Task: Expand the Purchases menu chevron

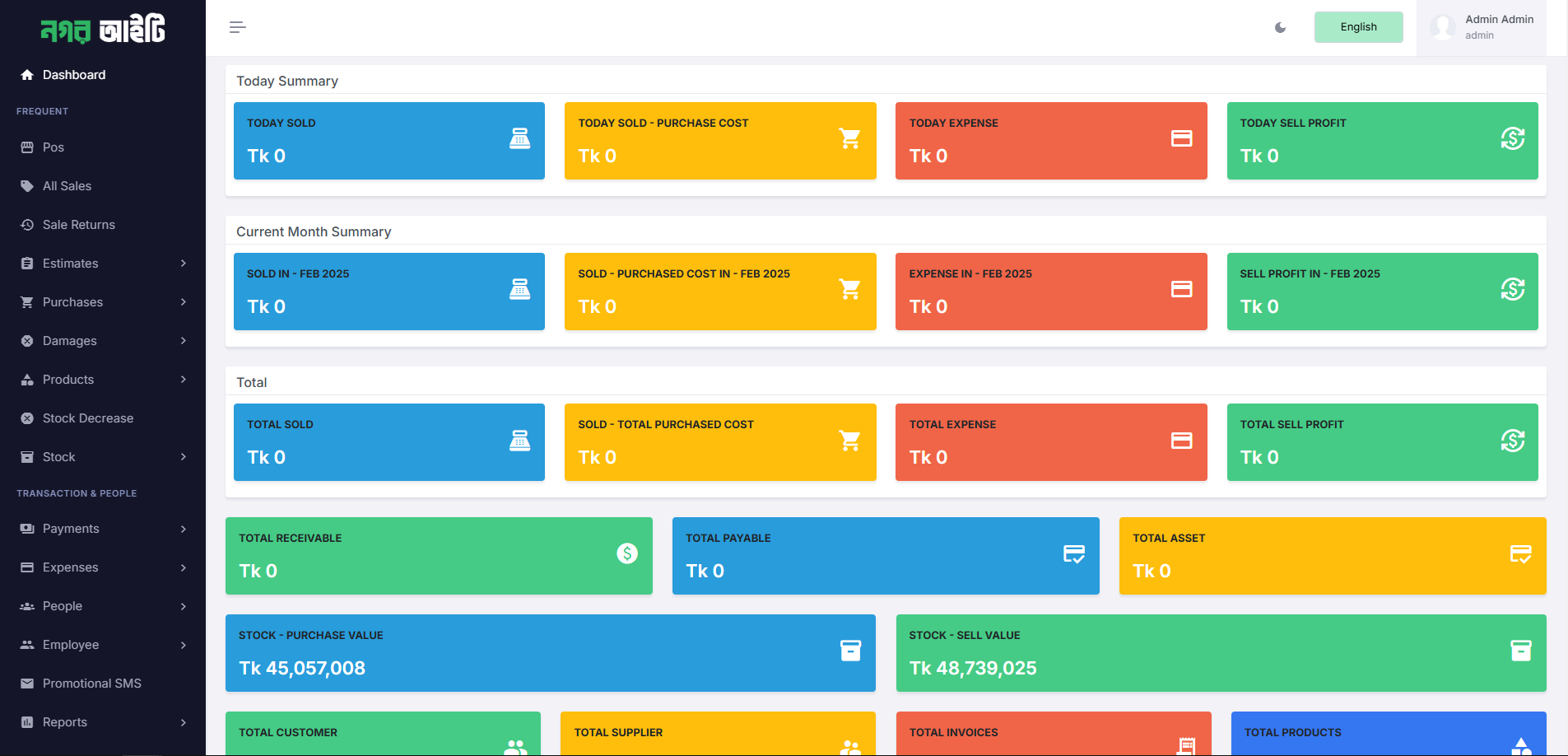Action: tap(183, 302)
